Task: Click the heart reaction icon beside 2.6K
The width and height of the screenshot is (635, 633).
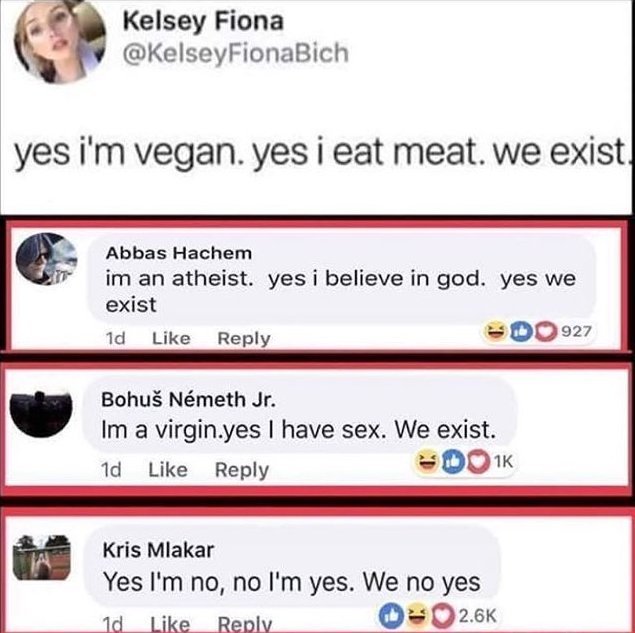Action: (x=445, y=612)
